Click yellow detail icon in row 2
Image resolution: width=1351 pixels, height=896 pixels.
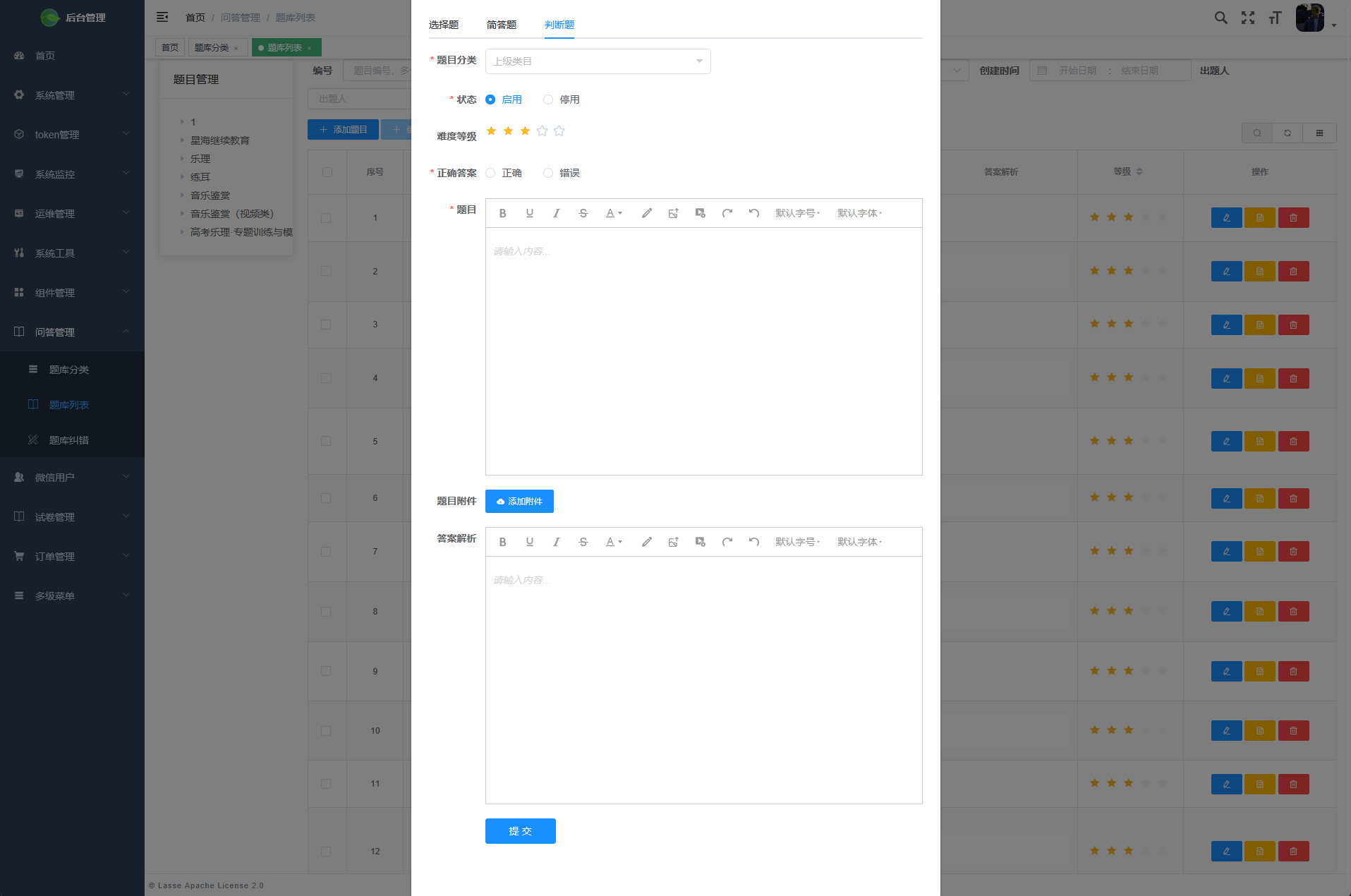pyautogui.click(x=1259, y=271)
